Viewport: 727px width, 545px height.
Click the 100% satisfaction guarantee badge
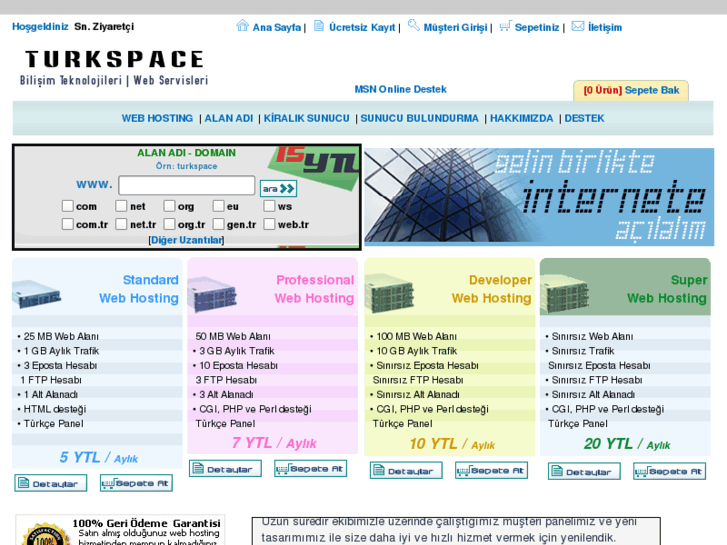point(45,533)
